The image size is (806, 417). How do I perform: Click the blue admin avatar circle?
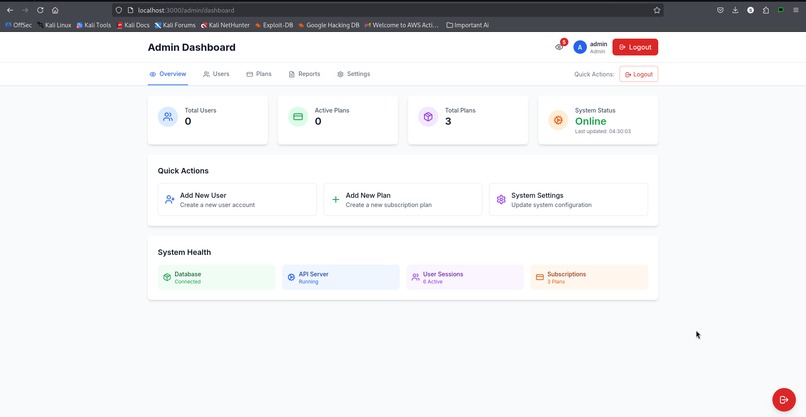click(580, 47)
